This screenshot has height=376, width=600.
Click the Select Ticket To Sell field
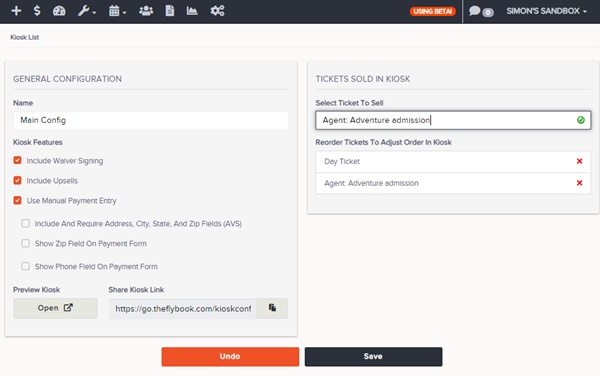click(453, 120)
